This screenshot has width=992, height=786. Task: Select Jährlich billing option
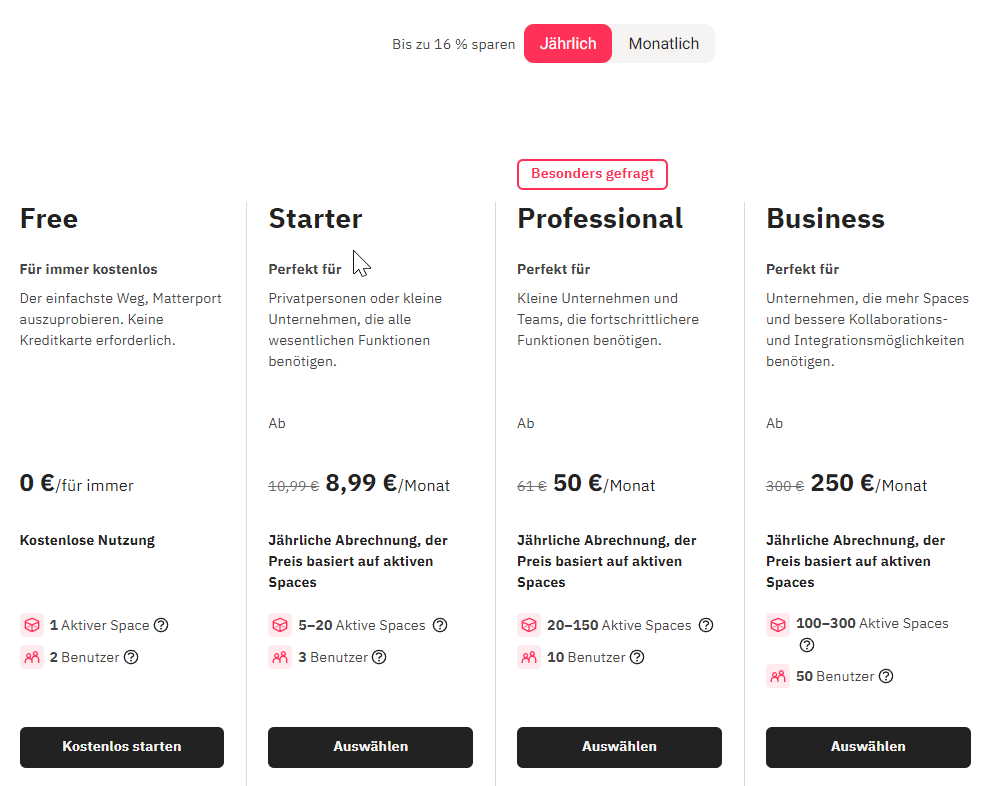[568, 44]
